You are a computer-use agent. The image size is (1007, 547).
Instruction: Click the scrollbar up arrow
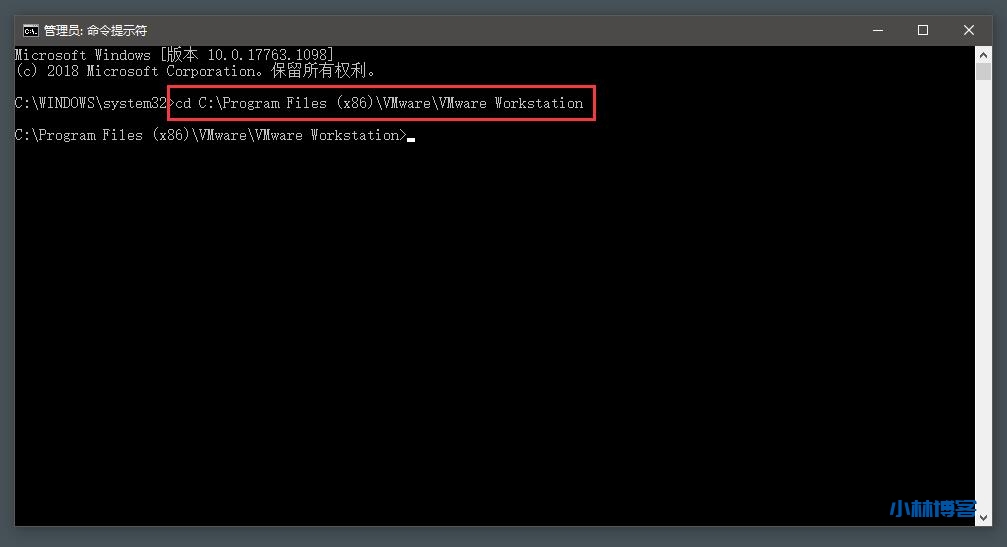click(983, 55)
